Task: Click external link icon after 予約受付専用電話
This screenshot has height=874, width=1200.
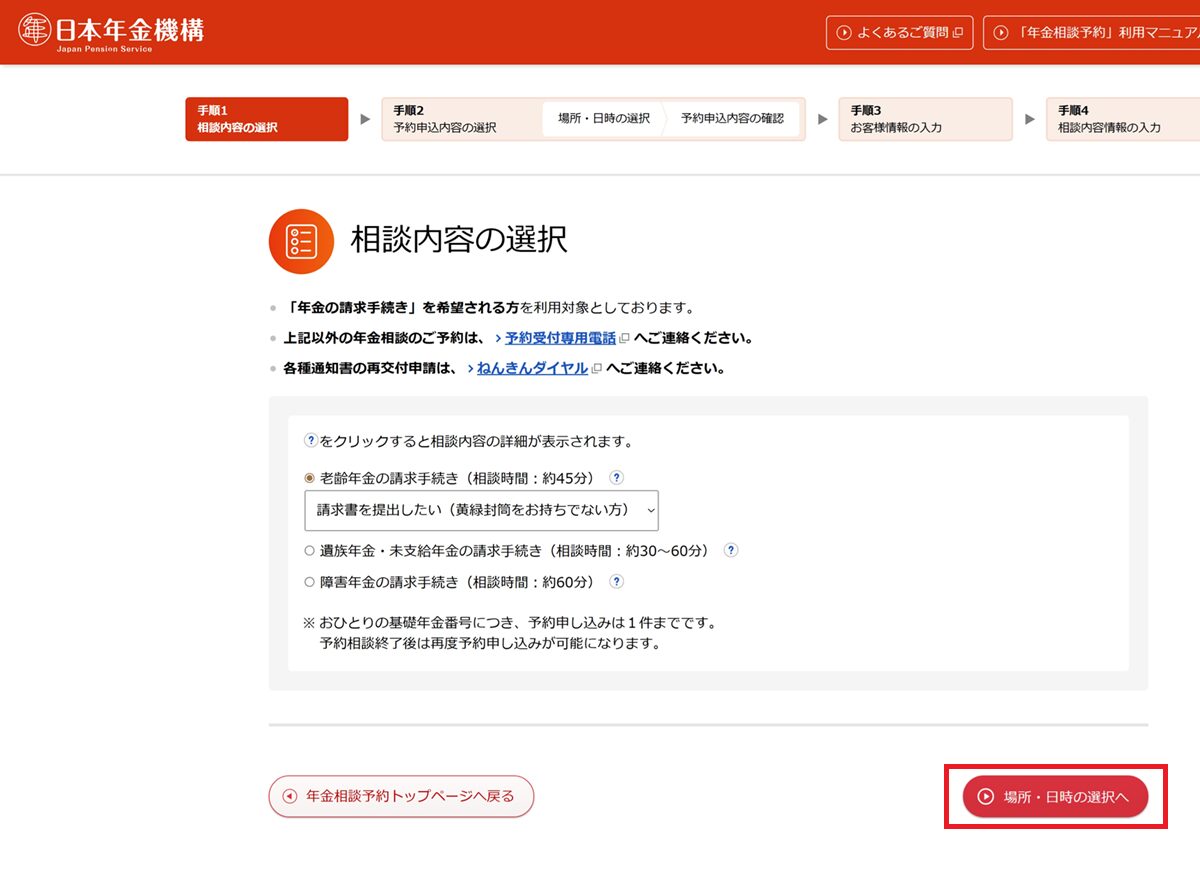Action: click(x=625, y=339)
